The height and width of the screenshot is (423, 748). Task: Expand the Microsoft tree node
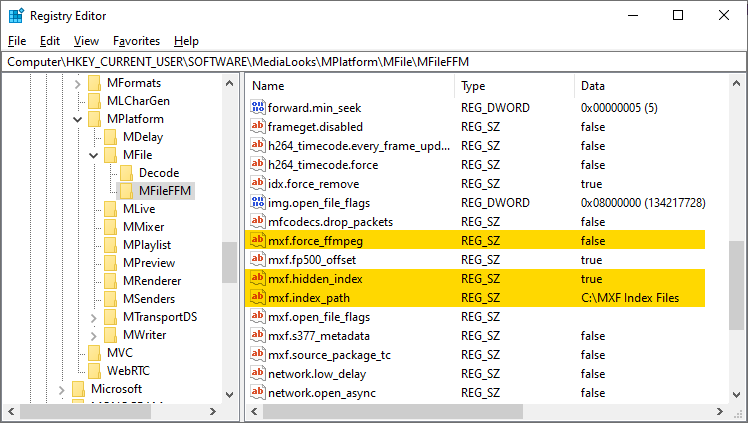pyautogui.click(x=62, y=390)
